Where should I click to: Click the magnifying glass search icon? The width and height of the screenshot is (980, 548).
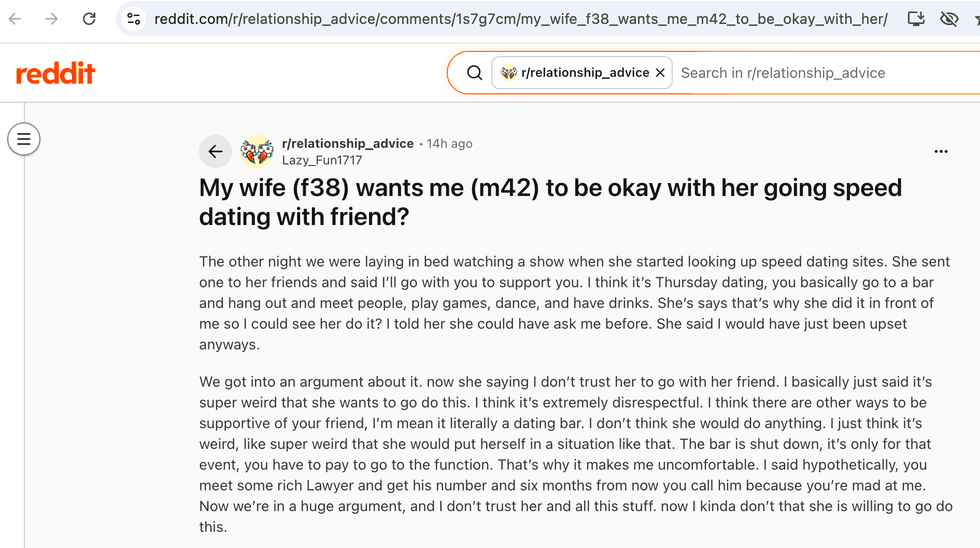pos(474,73)
